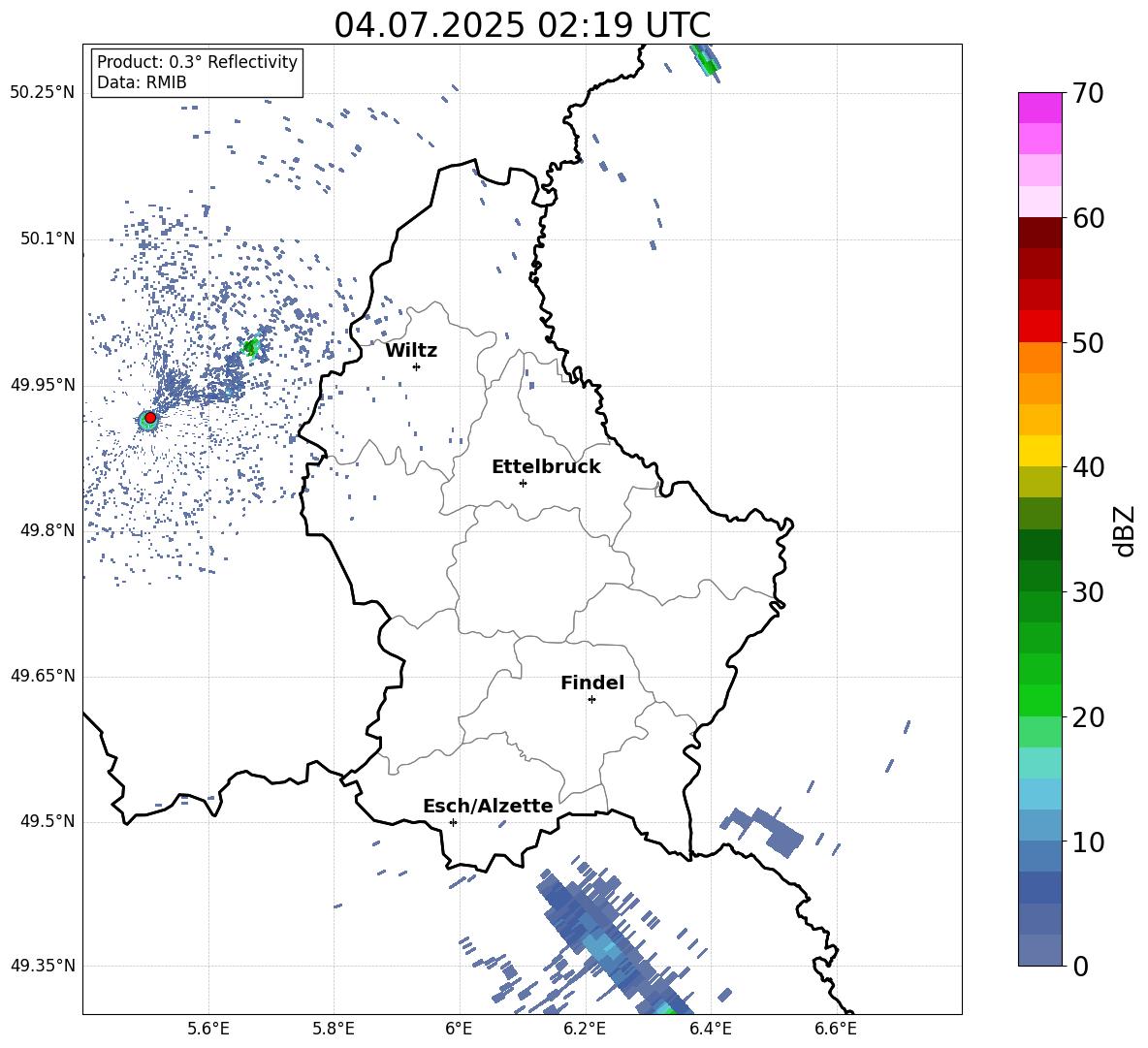Select the Esch/Alzette station label
The height and width of the screenshot is (1048, 1148).
point(488,806)
